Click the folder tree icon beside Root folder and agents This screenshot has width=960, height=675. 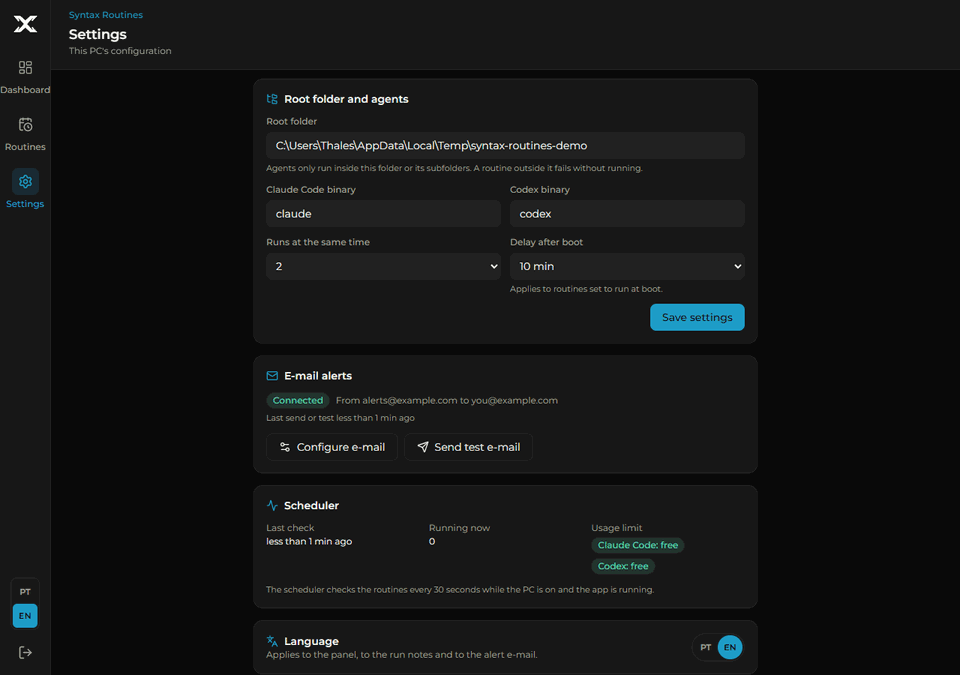[x=272, y=99]
